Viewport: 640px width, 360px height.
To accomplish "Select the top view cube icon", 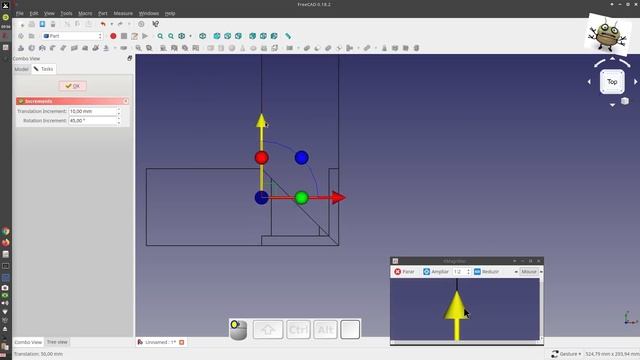I will click(227, 36).
